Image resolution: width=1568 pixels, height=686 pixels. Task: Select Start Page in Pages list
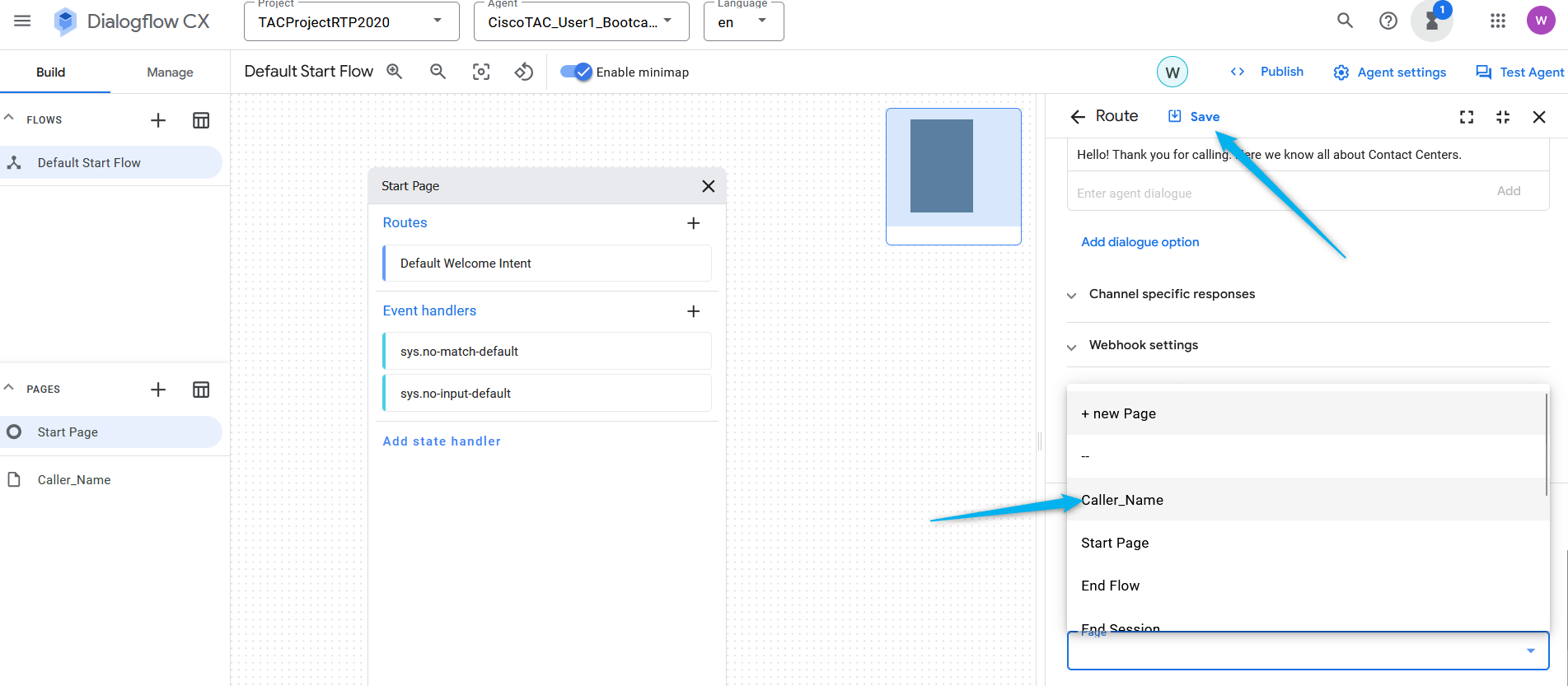(111, 432)
